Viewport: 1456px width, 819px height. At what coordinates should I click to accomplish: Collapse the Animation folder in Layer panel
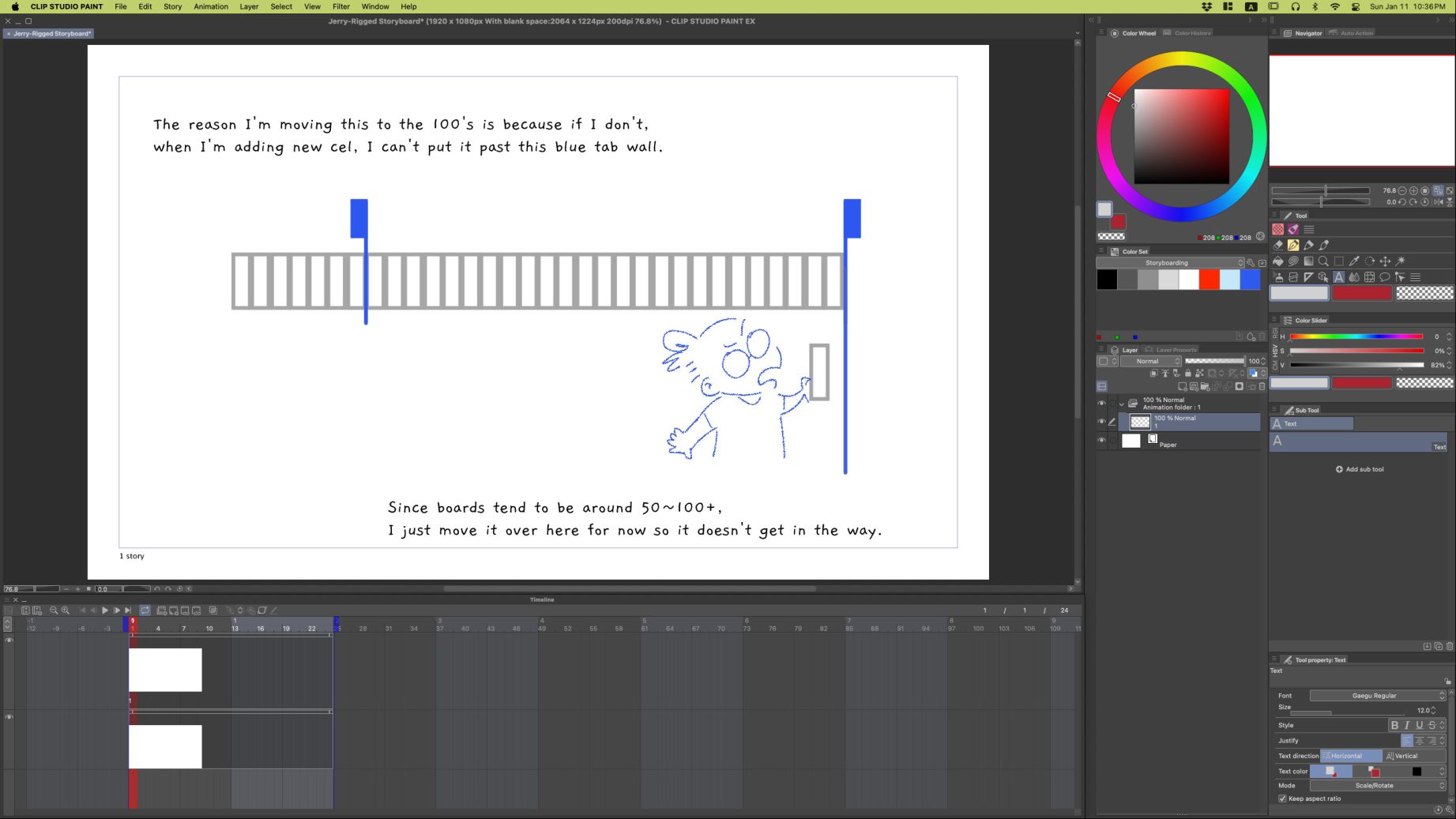tap(1121, 404)
